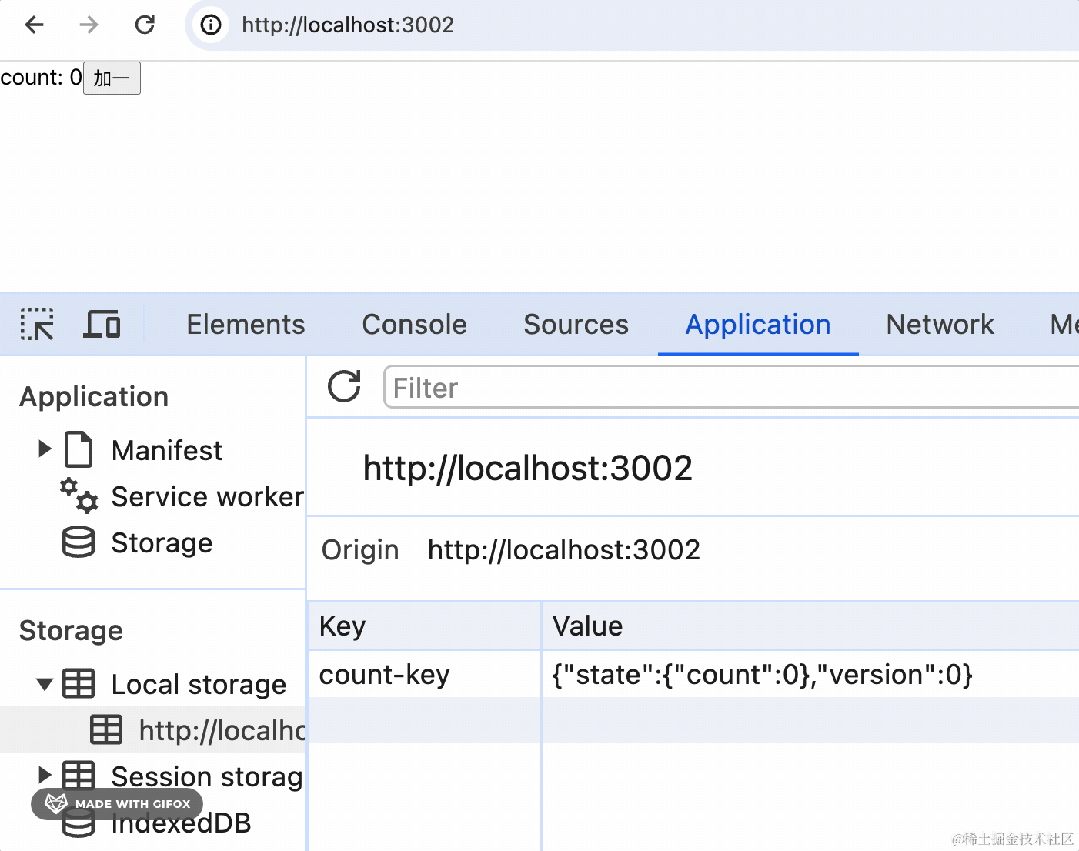1079x851 pixels.
Task: Click the 加一 button
Action: click(x=112, y=79)
